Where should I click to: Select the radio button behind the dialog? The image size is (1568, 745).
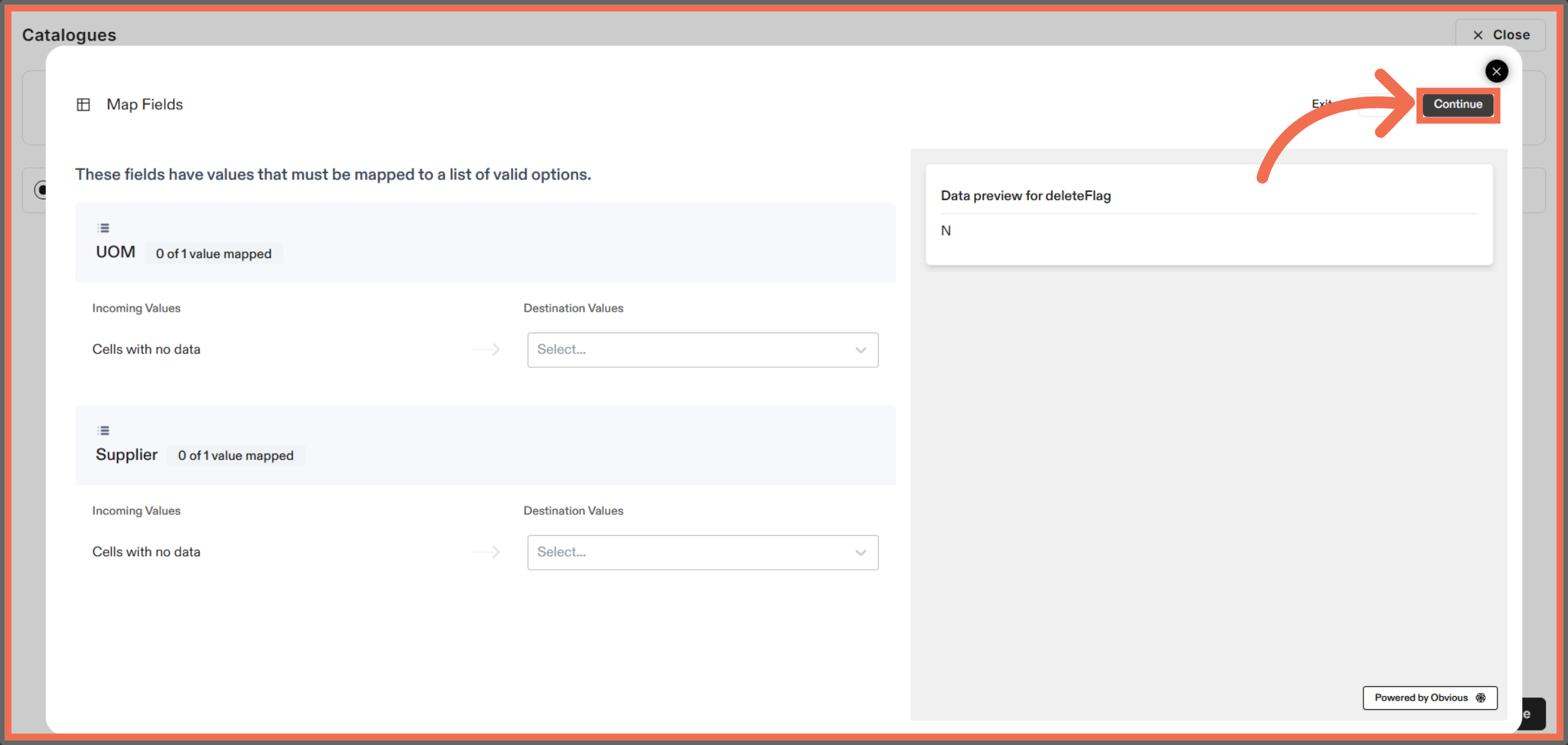coord(40,190)
